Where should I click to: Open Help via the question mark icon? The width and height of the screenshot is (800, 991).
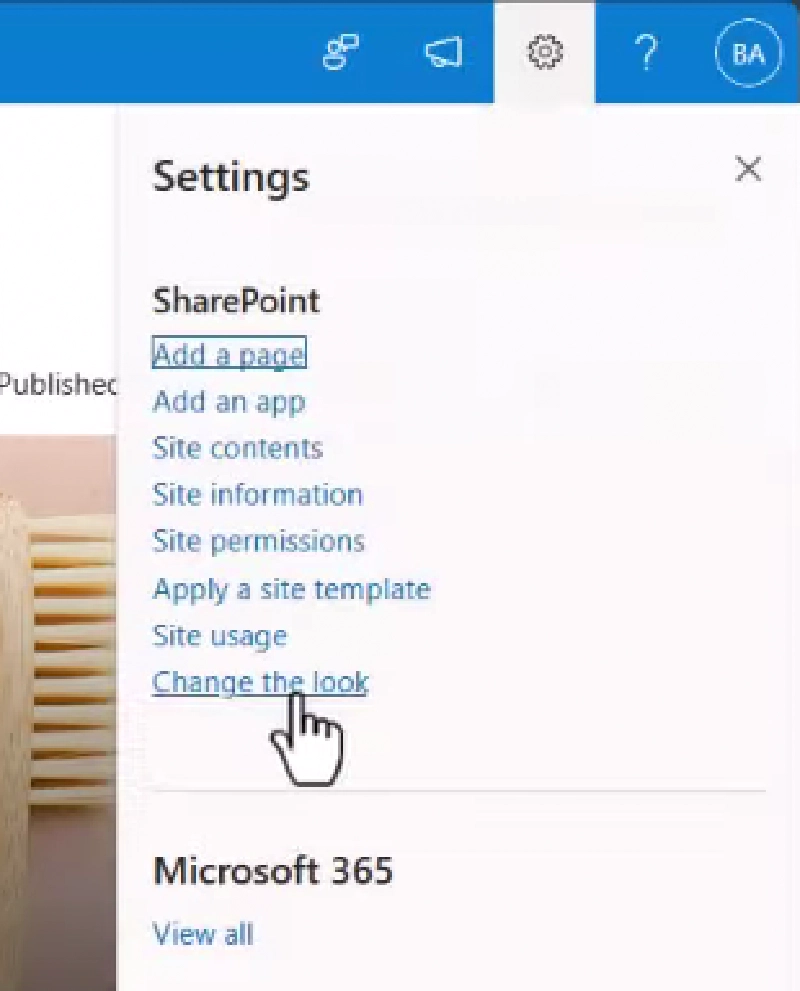point(647,55)
